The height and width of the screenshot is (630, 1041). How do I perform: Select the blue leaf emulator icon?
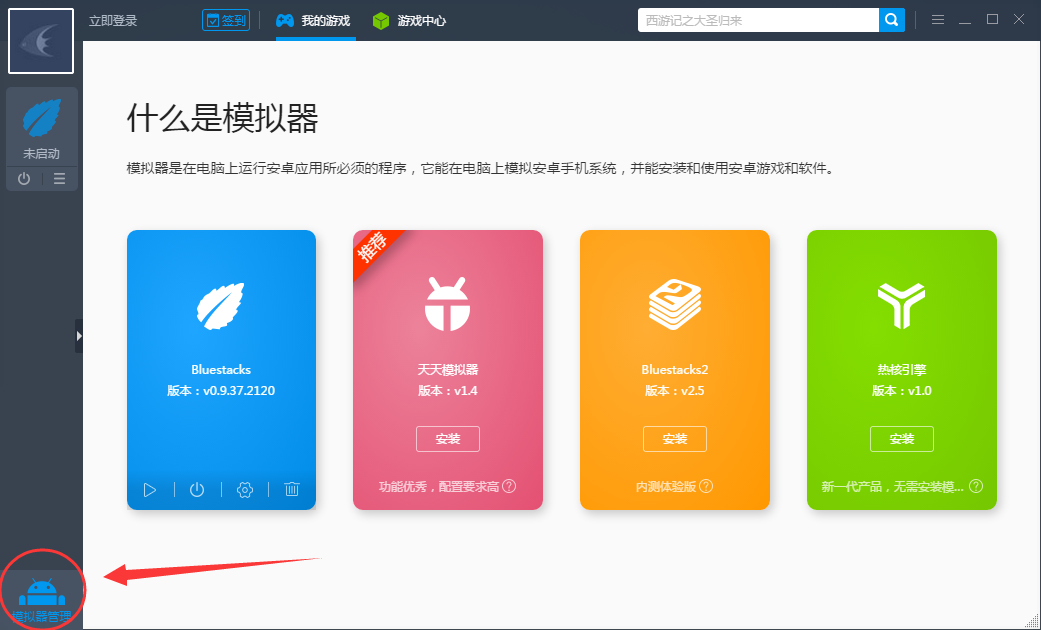41,118
